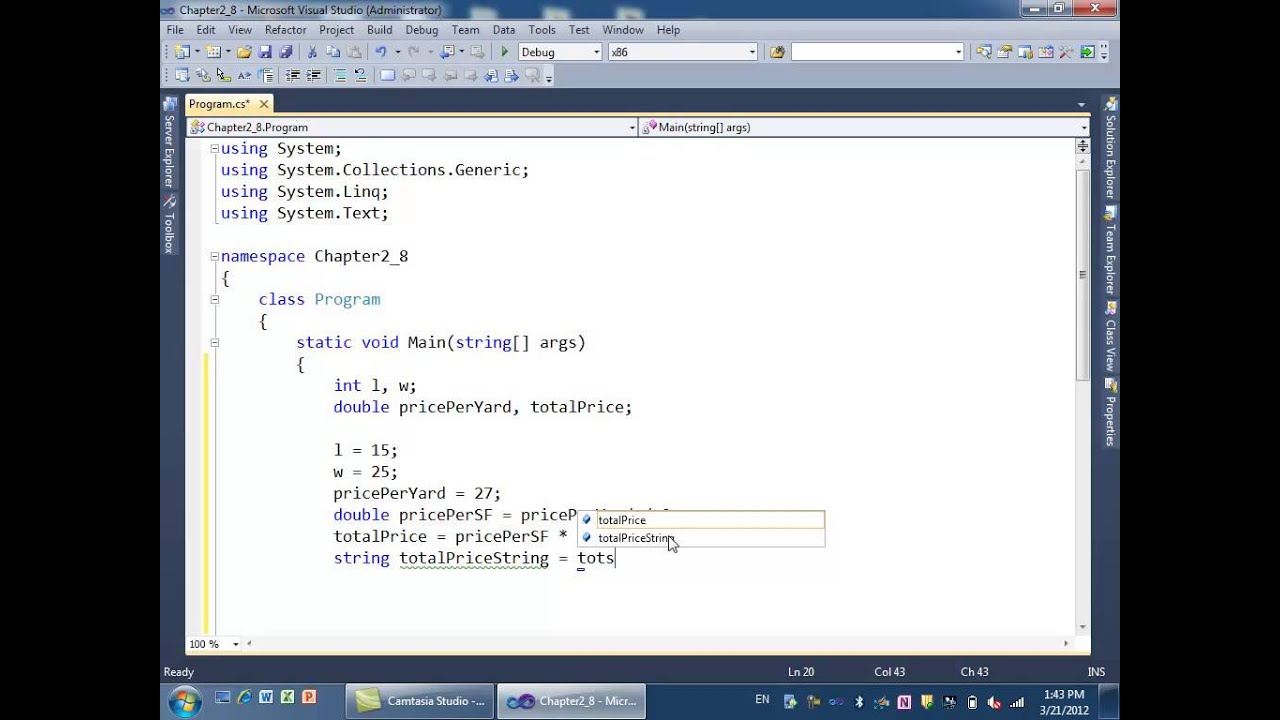Comment out the selected lines icon

[x=340, y=75]
